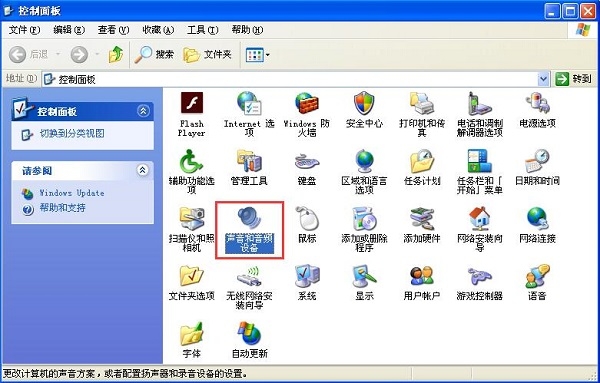Click the 文件夹 toolbar button
Image resolution: width=600 pixels, height=383 pixels.
208,55
